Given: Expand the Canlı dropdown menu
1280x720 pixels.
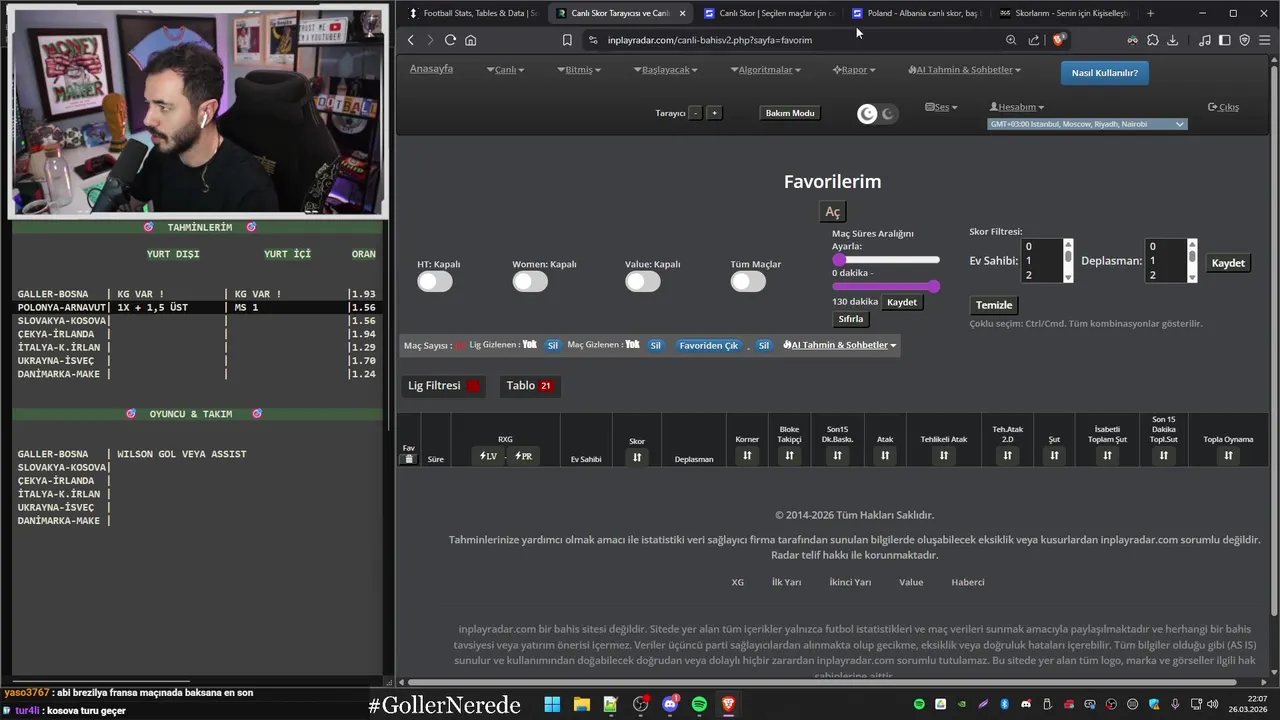Looking at the screenshot, I should click(x=505, y=70).
